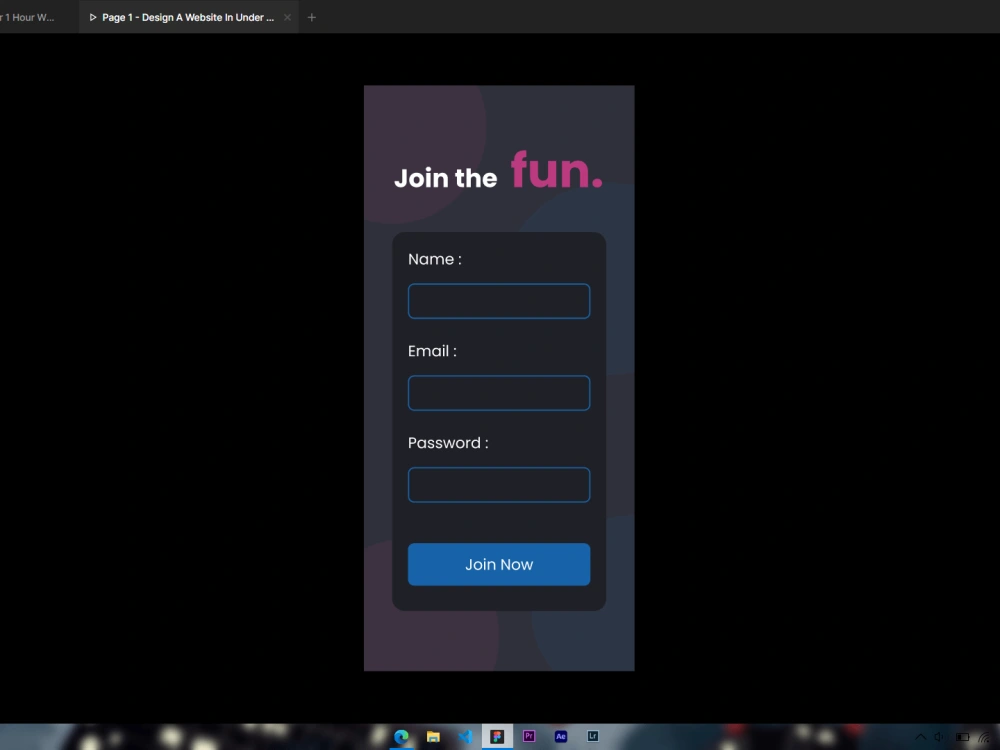This screenshot has height=750, width=1000.
Task: Click the volume icon in system tray
Action: pos(939,737)
